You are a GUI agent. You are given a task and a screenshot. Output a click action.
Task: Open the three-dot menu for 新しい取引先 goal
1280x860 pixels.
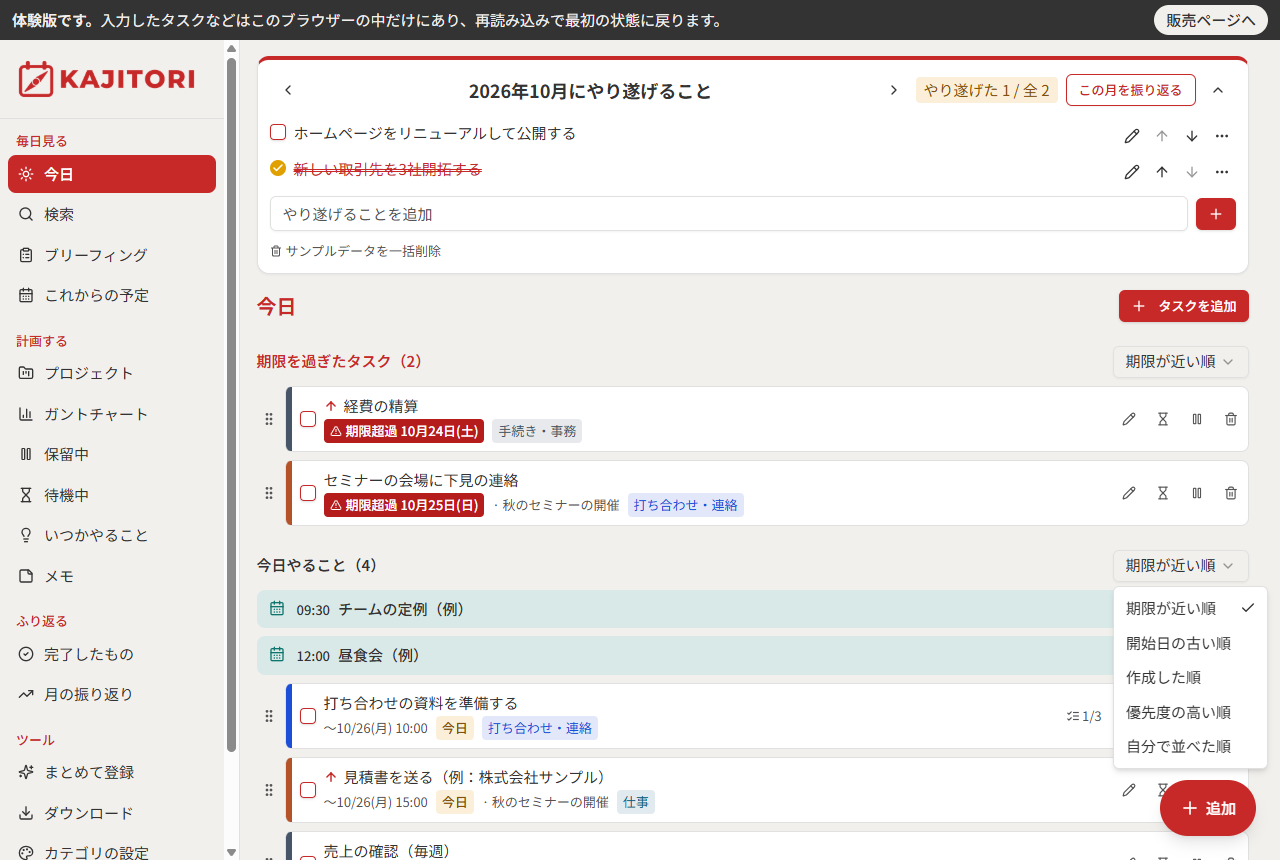pyautogui.click(x=1222, y=172)
